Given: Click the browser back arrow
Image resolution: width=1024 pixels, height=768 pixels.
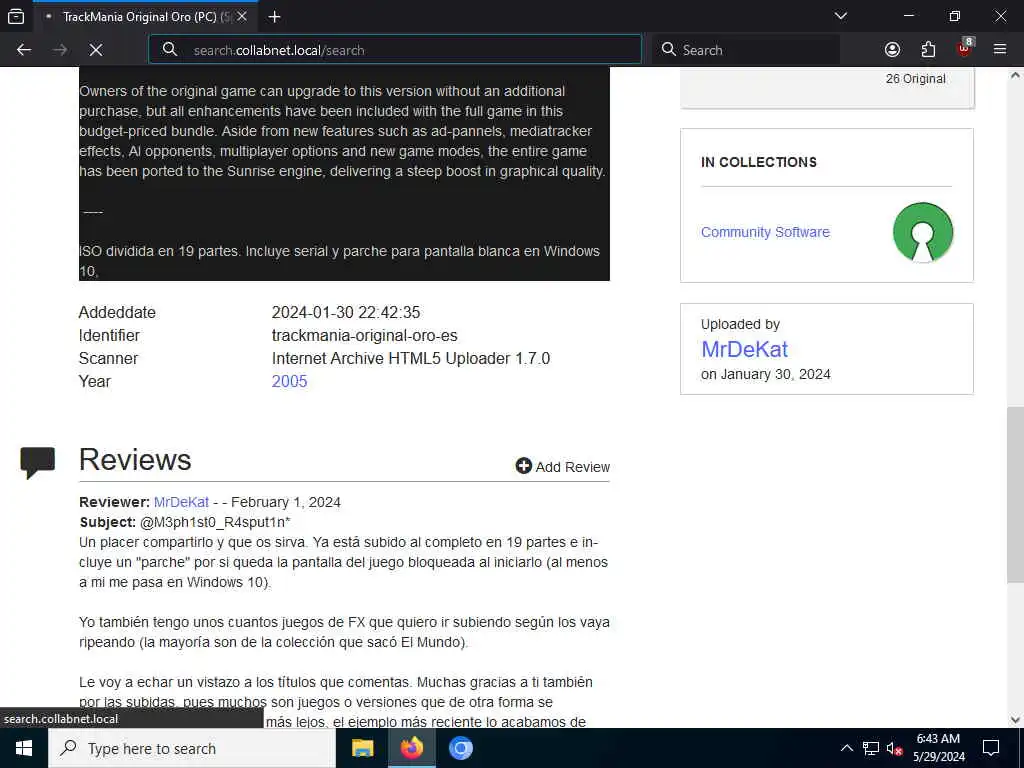Looking at the screenshot, I should coord(24,50).
